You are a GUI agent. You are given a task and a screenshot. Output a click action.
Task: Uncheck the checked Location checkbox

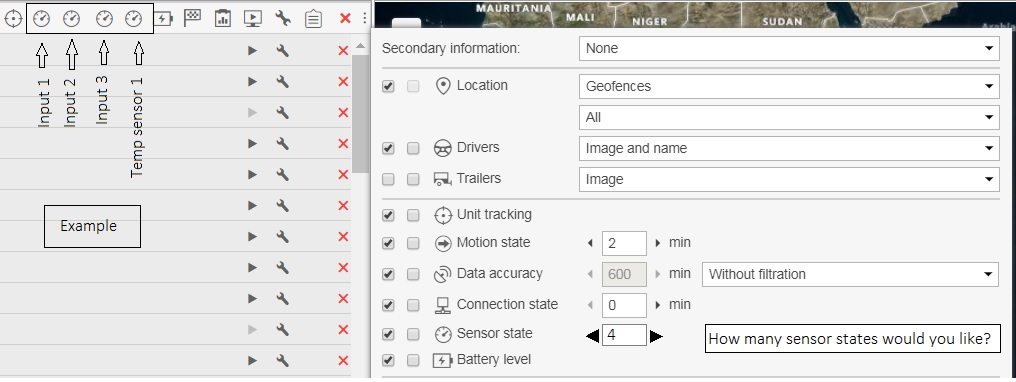[388, 86]
